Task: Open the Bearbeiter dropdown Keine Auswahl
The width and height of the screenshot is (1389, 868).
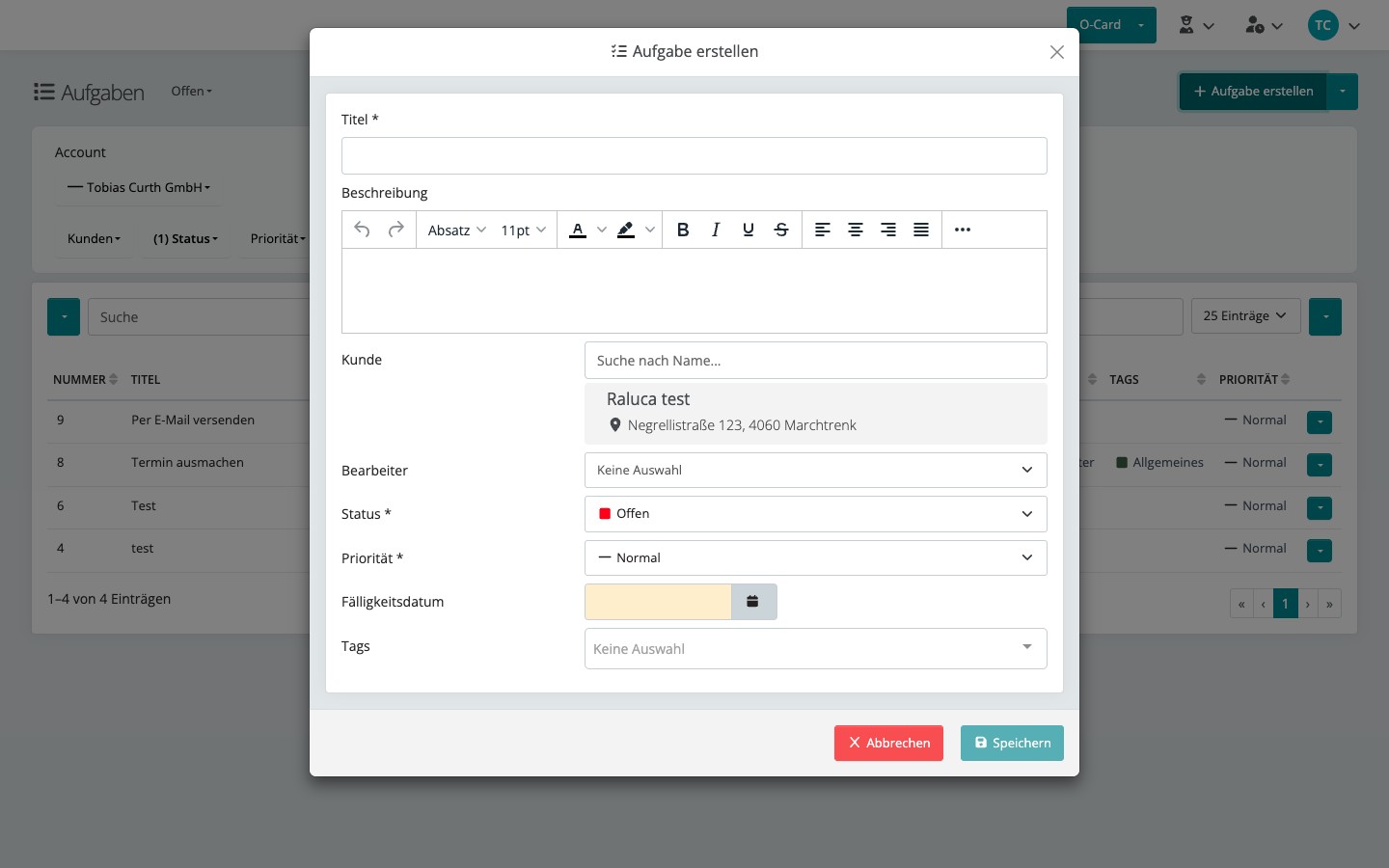Action: 816,470
